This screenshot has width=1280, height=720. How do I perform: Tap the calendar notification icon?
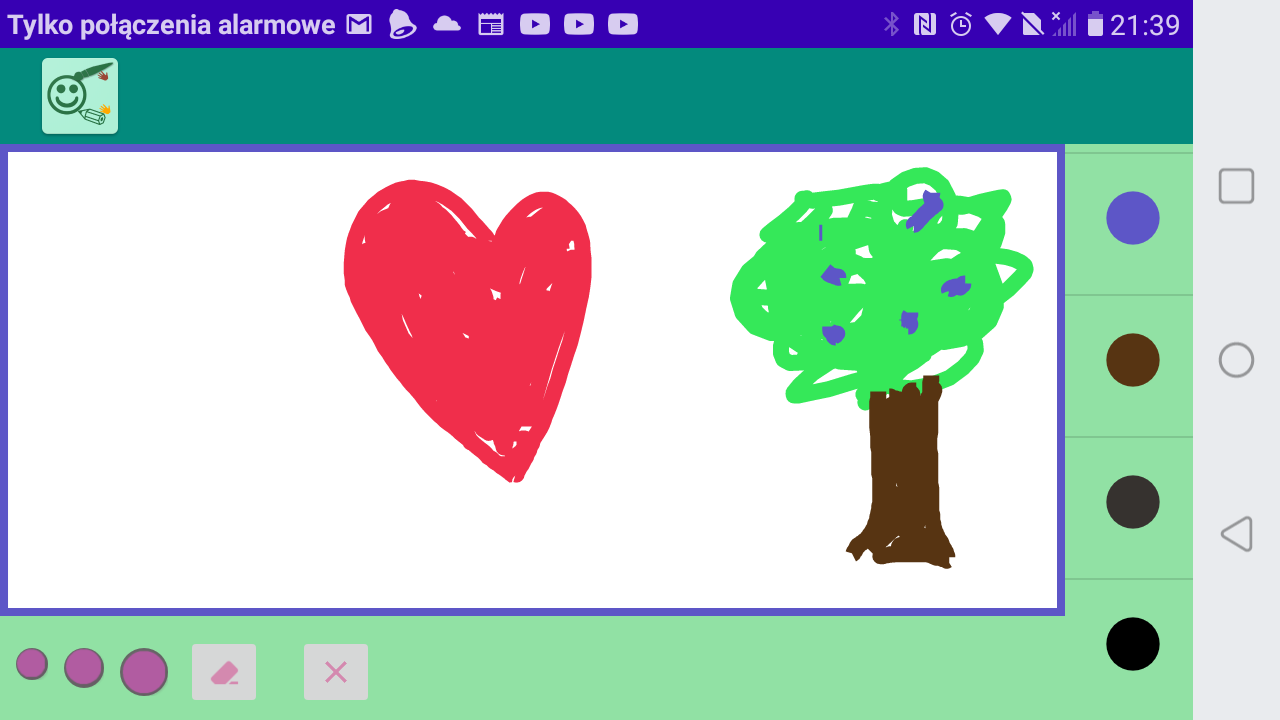click(491, 24)
